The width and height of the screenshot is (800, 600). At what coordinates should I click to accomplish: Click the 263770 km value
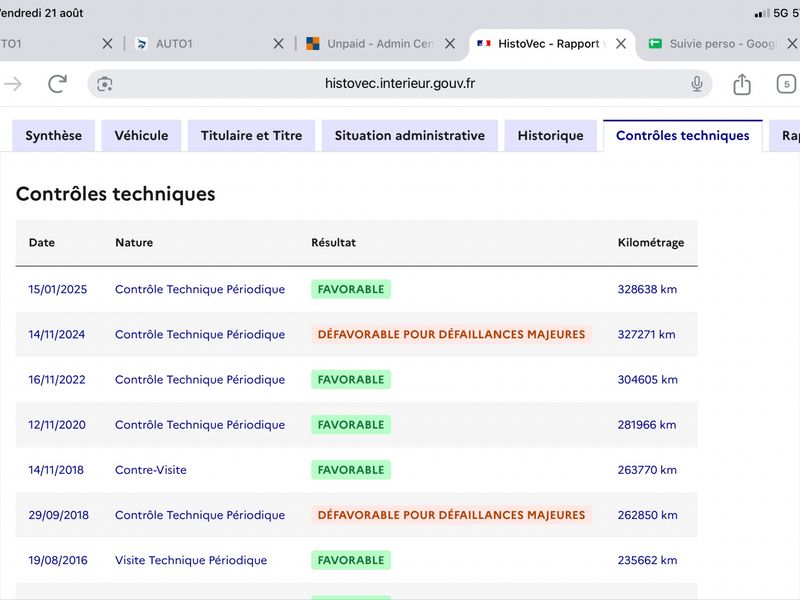(x=647, y=470)
